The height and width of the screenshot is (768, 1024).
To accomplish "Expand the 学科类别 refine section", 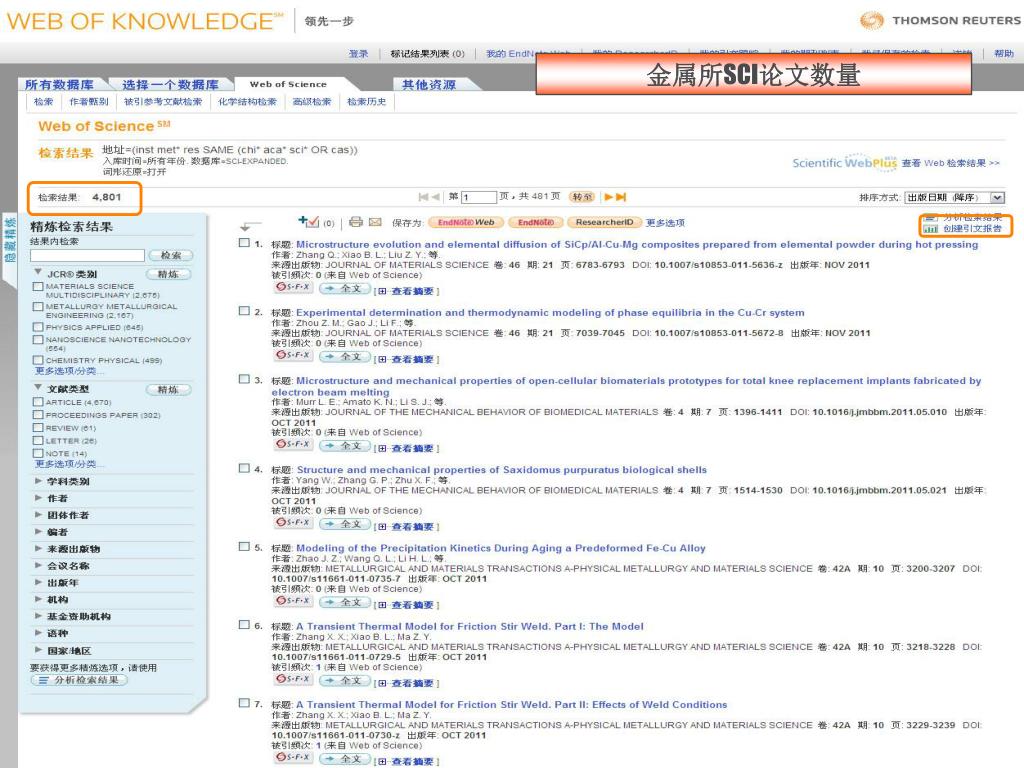I will (38, 481).
